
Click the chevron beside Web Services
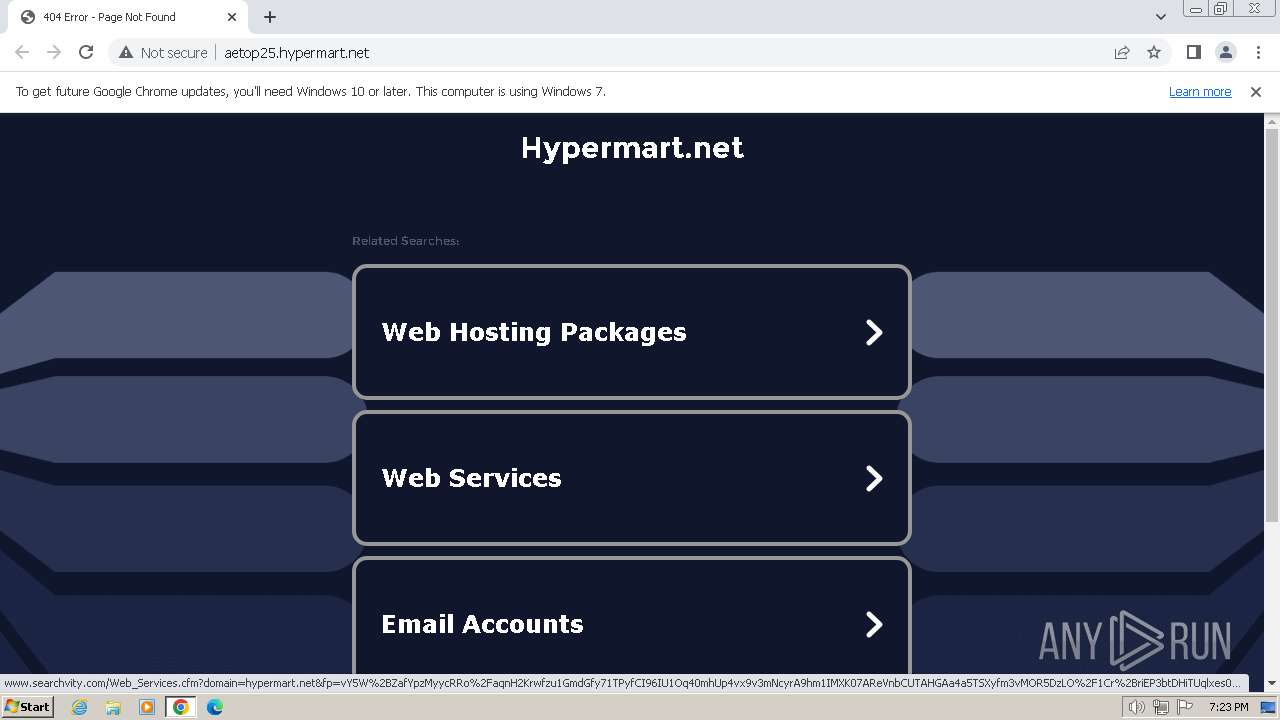point(874,478)
